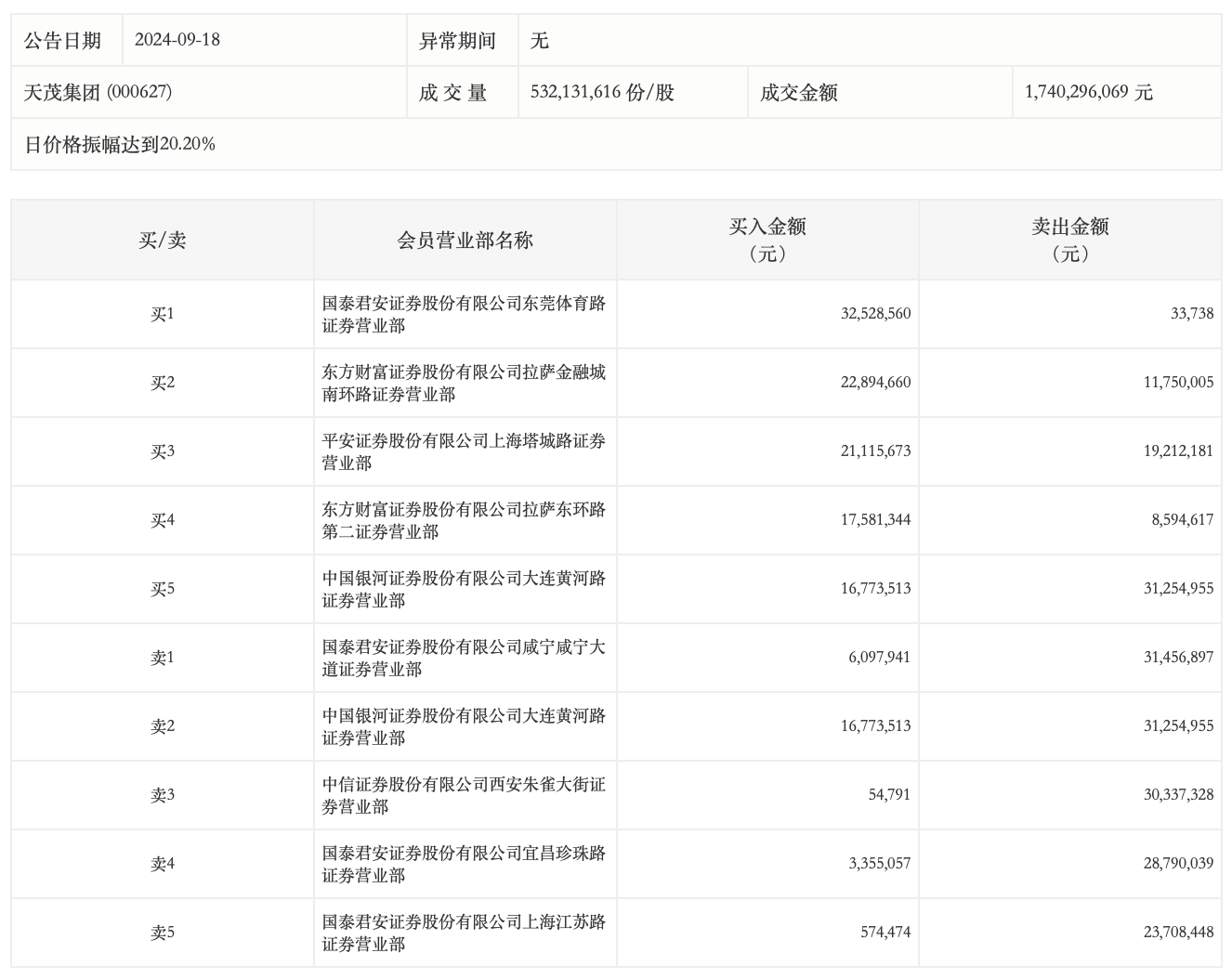The height and width of the screenshot is (979, 1232).
Task: Click the trading volume 532,131,616 份/股
Action: point(602,92)
